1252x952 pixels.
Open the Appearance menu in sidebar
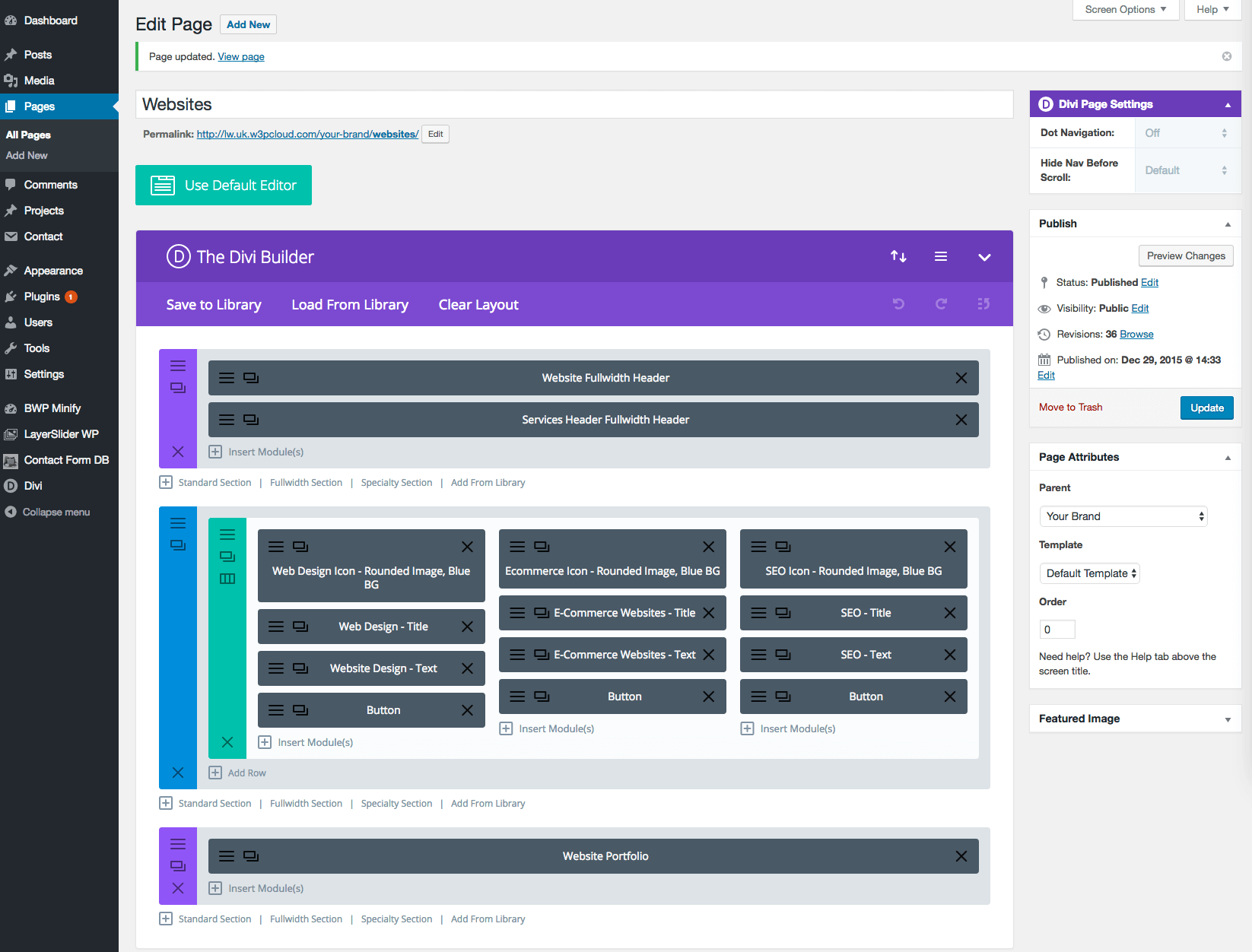53,271
